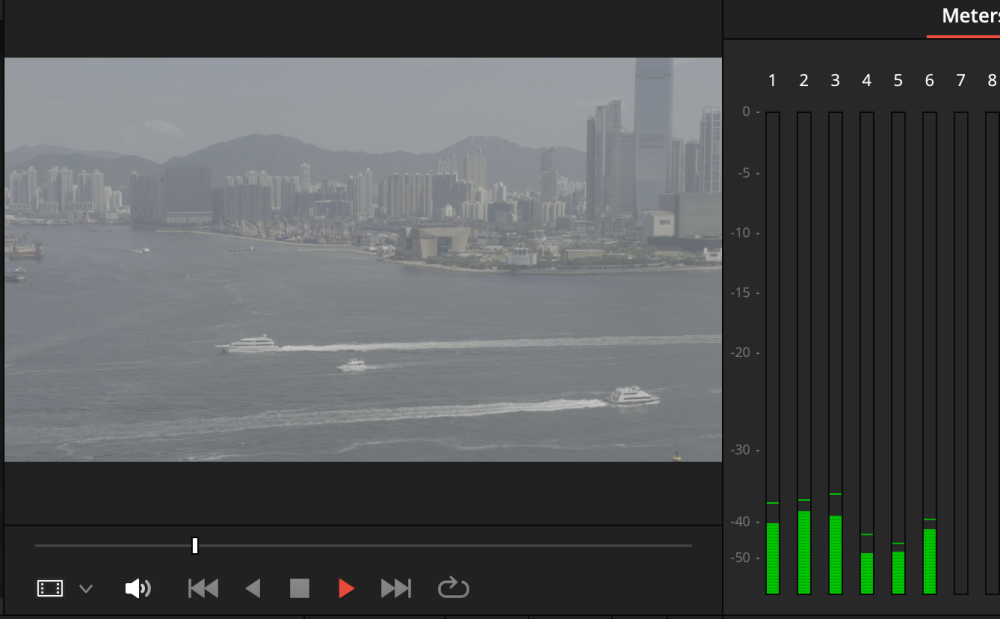Click the film strip viewer mode icon
Viewport: 1000px width, 619px height.
click(50, 588)
